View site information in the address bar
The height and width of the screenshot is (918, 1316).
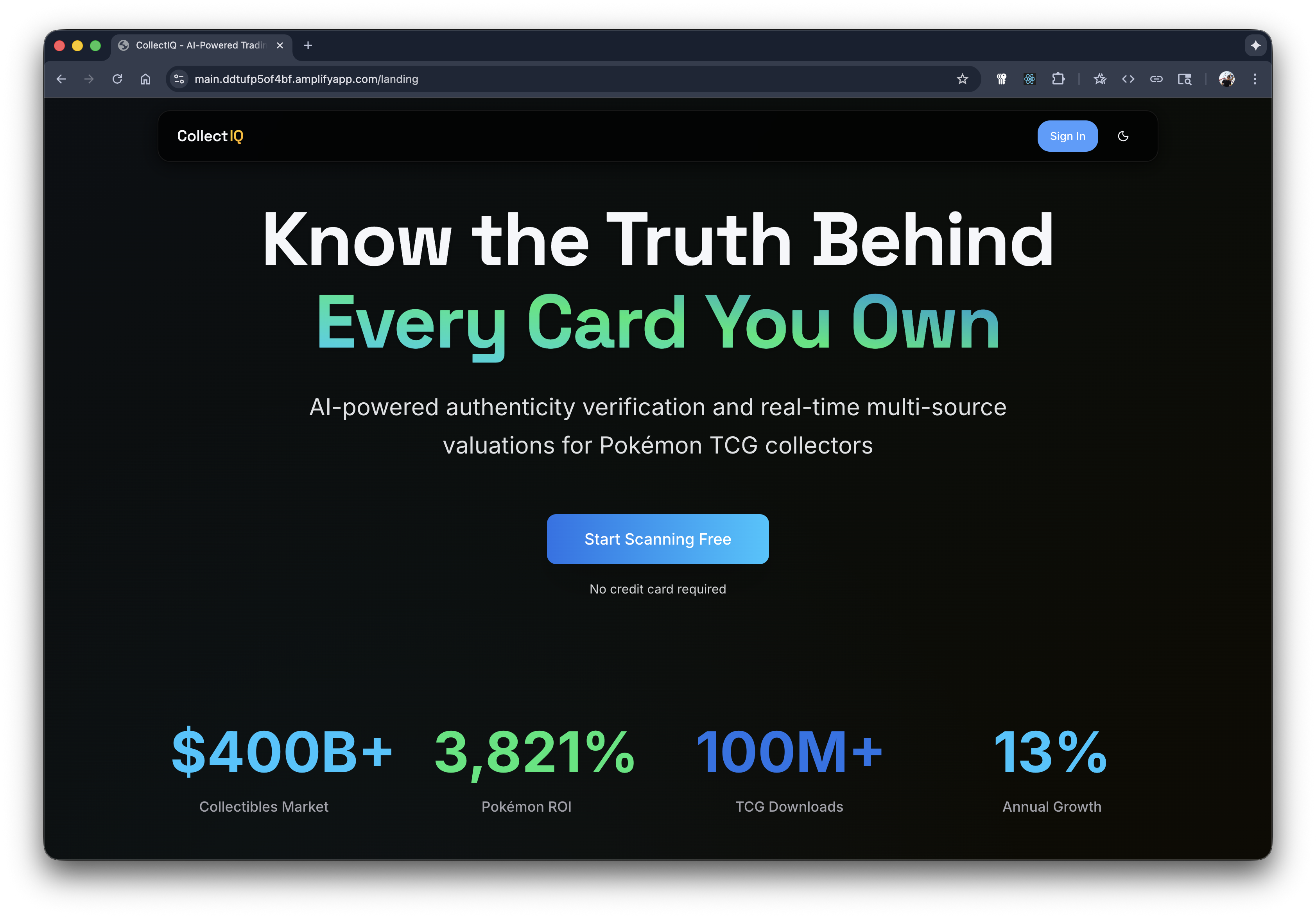[x=179, y=79]
